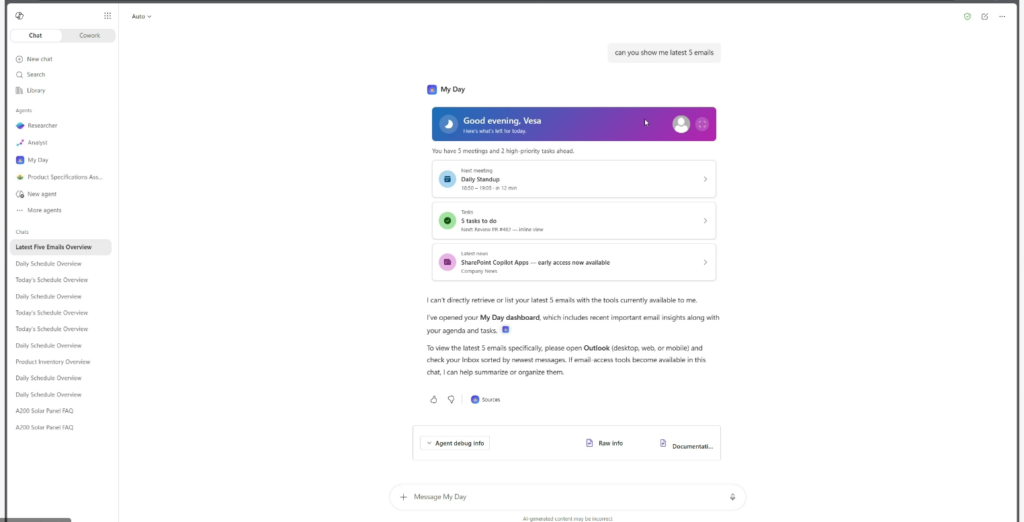Click the thumbs up feedback icon
Image resolution: width=1024 pixels, height=522 pixels.
point(434,399)
